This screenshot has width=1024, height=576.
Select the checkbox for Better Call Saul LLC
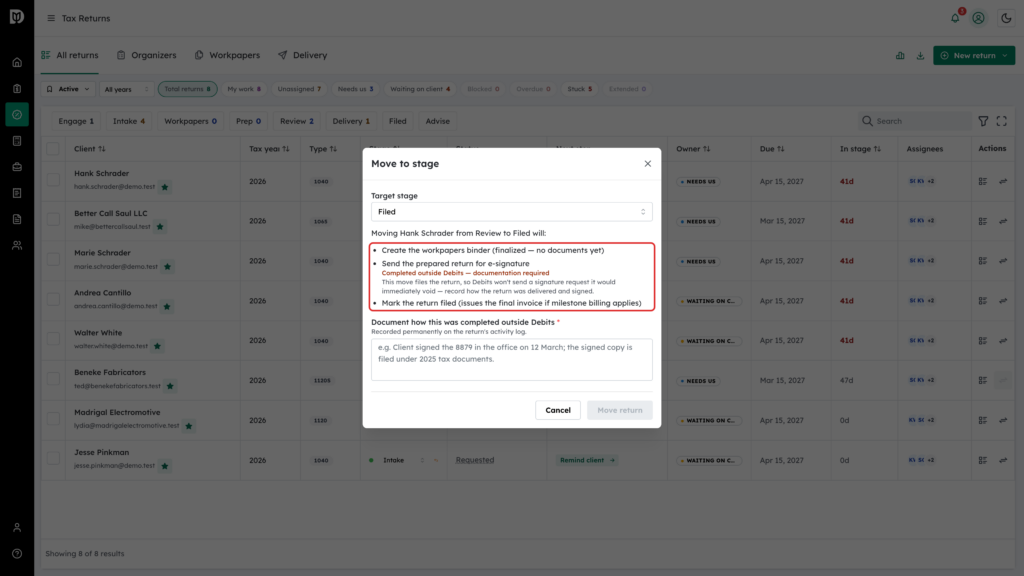click(x=53, y=219)
